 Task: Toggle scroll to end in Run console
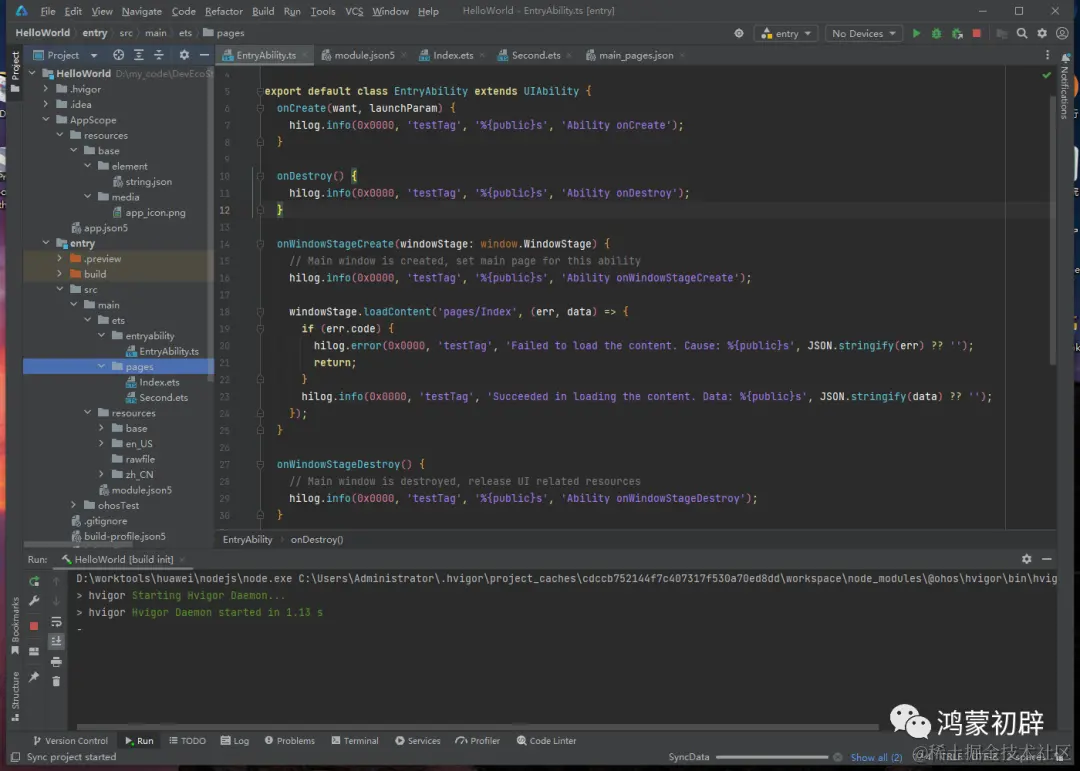click(x=56, y=641)
